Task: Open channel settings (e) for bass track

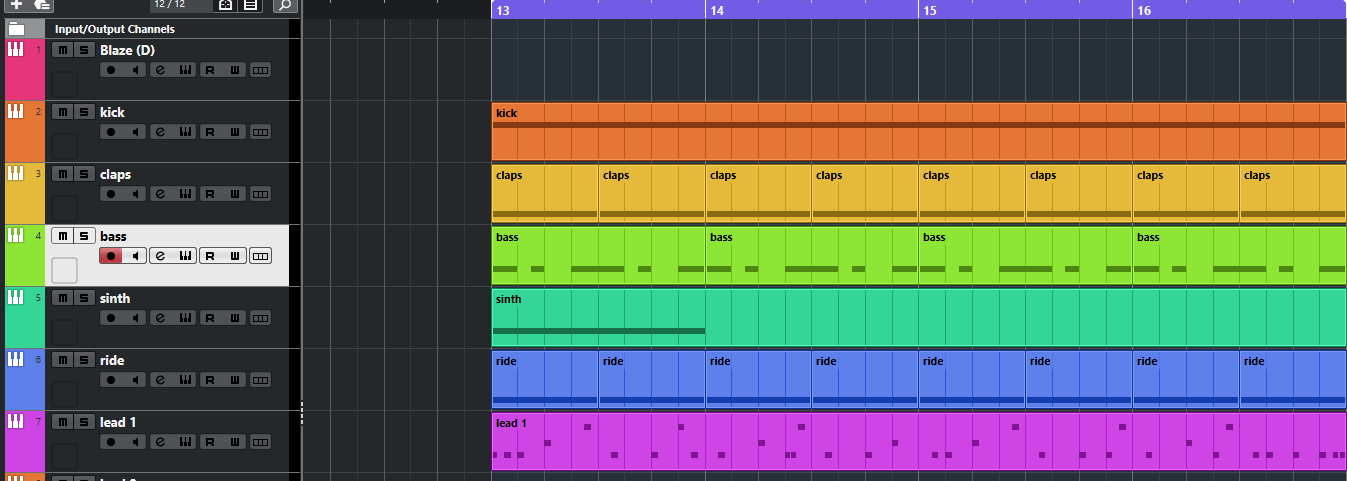Action: (160, 256)
